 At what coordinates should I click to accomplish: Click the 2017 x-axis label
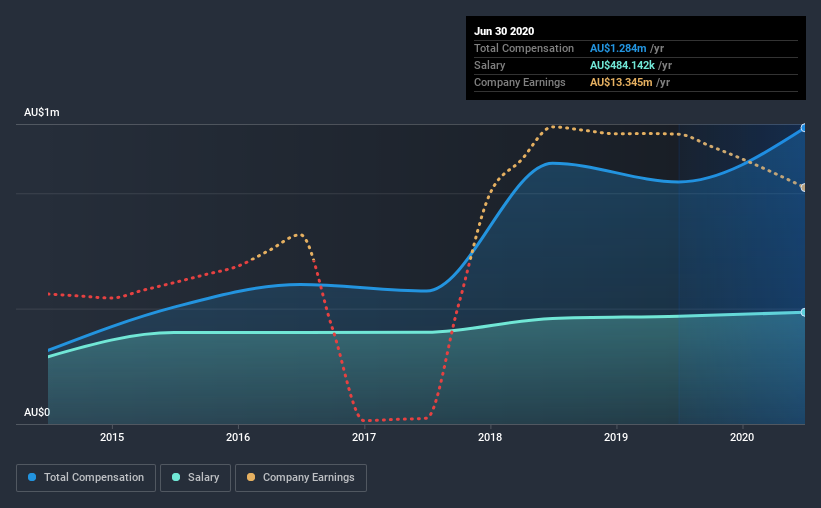[364, 437]
